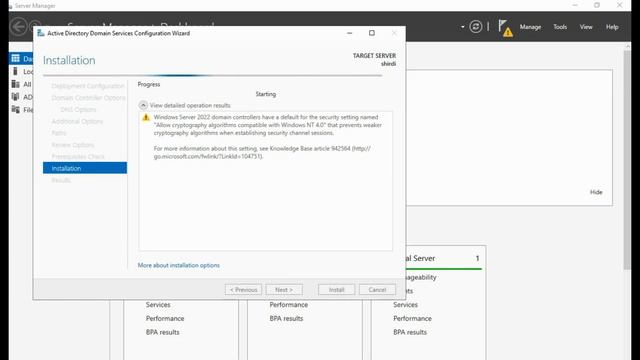Viewport: 640px width, 360px height.
Task: Click the Starting progress status text
Action: click(266, 94)
